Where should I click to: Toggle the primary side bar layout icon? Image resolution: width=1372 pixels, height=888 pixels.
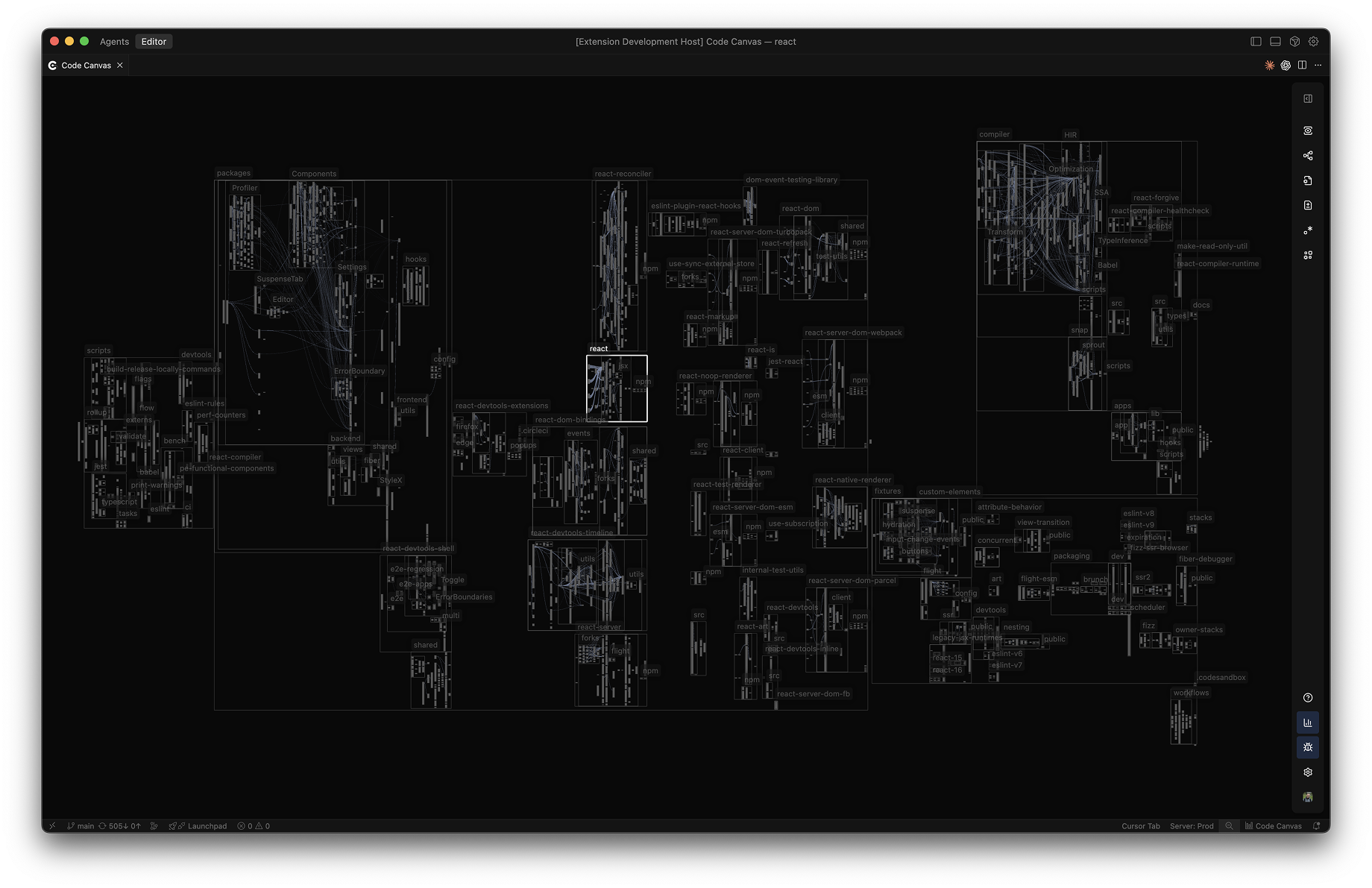(1256, 42)
